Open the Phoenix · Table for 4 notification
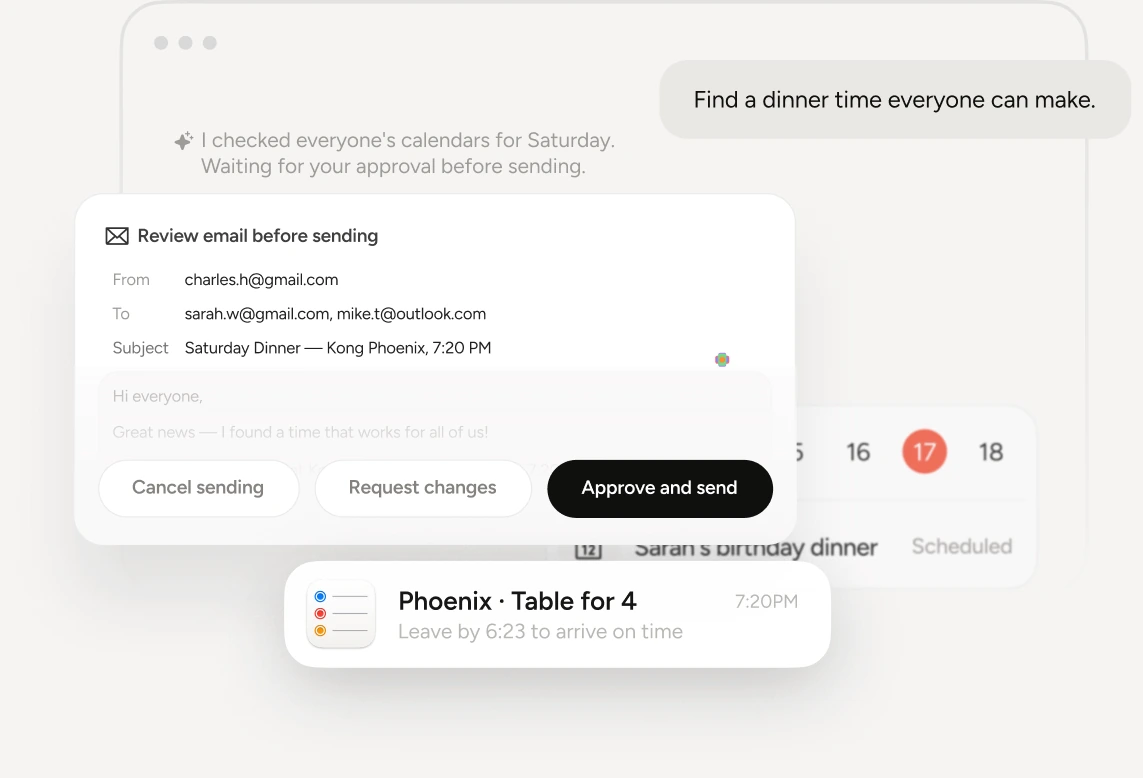Viewport: 1143px width, 778px height. 558,614
